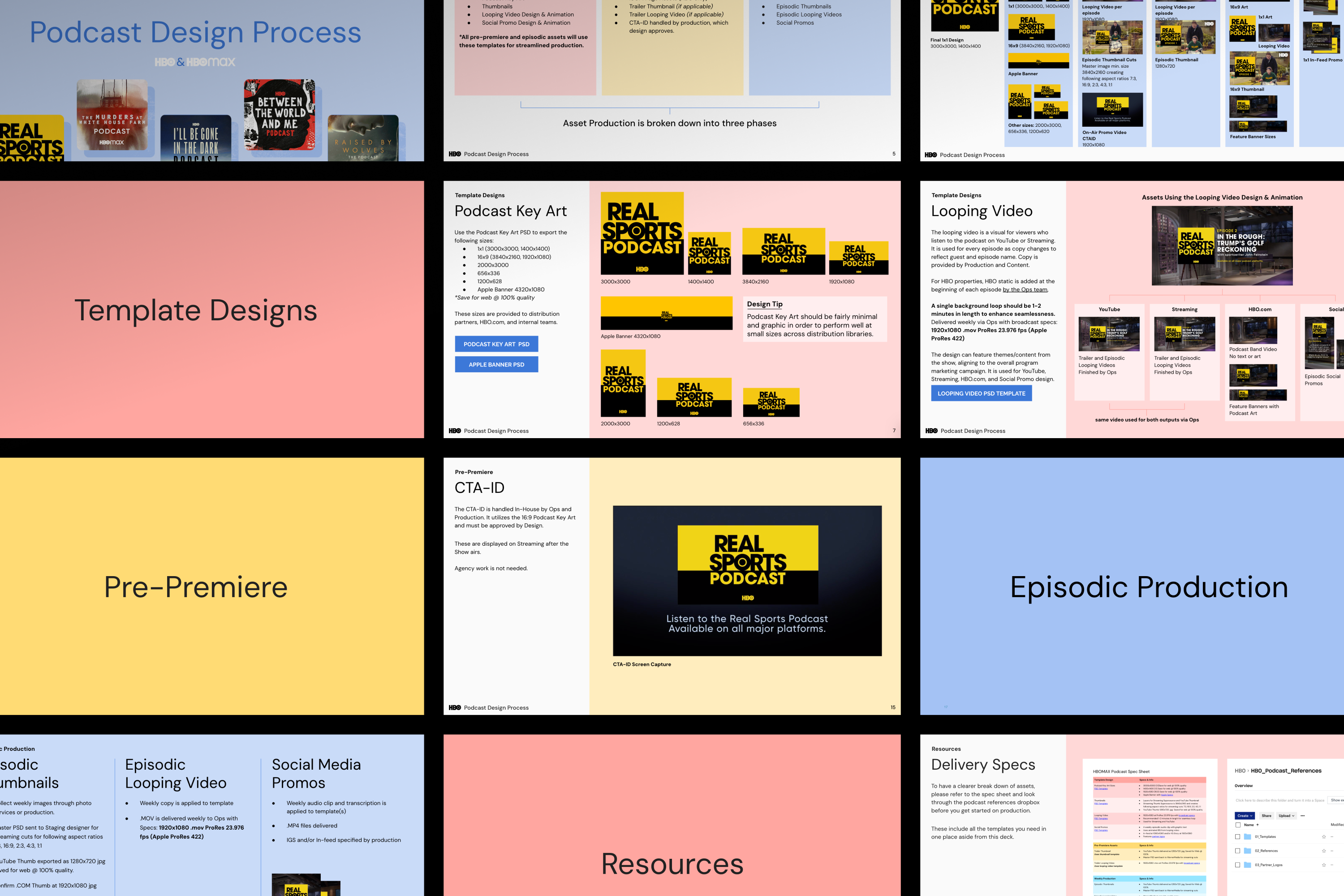Click the HBO breadcrumb link
1344x896 pixels.
click(1240, 771)
